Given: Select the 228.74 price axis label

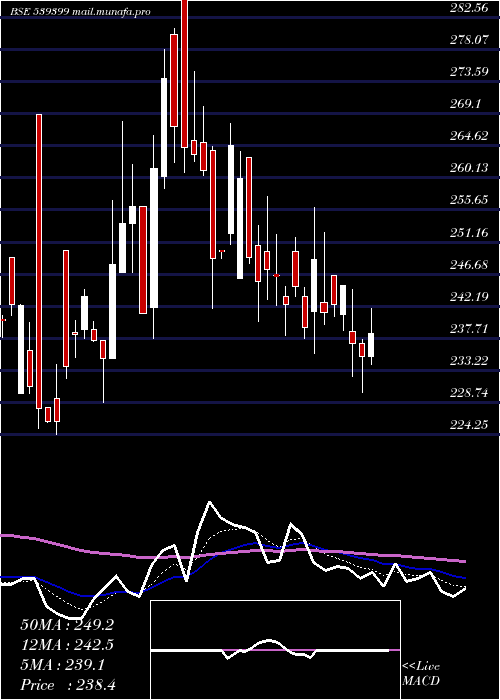Looking at the screenshot, I should point(469,392).
